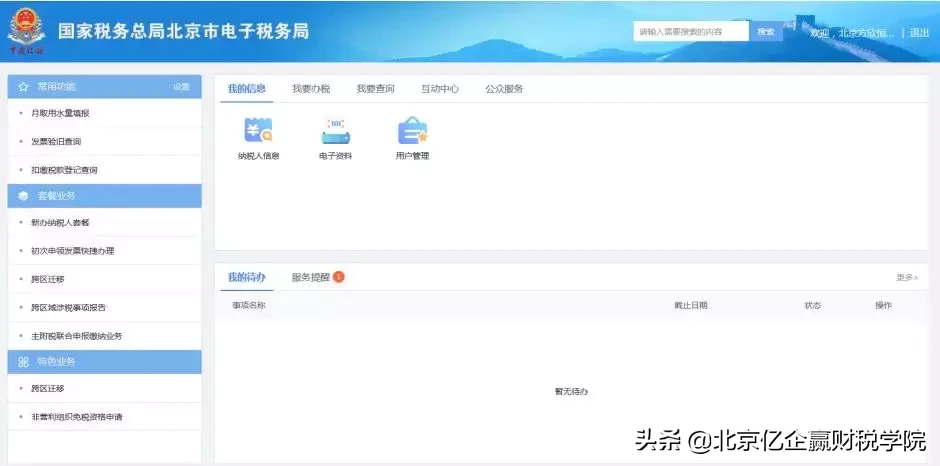Click the 常用功能 section header
This screenshot has height=466, width=940.
[104, 87]
